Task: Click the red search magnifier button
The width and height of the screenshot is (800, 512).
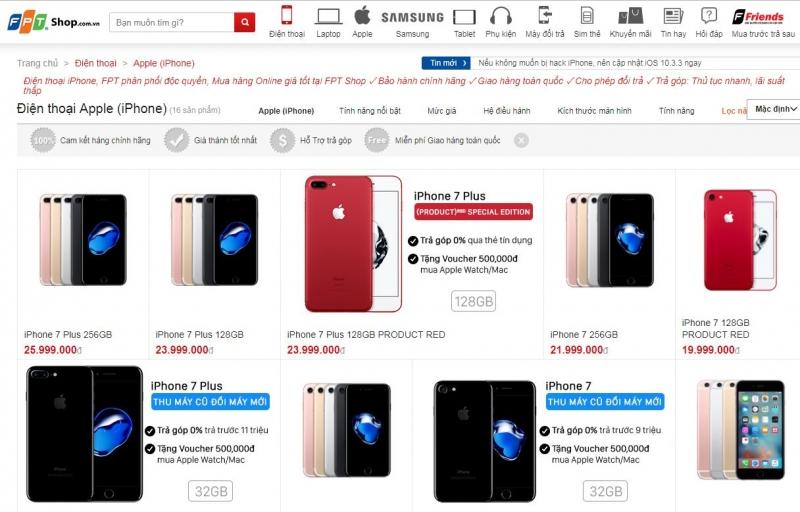Action: (244, 22)
